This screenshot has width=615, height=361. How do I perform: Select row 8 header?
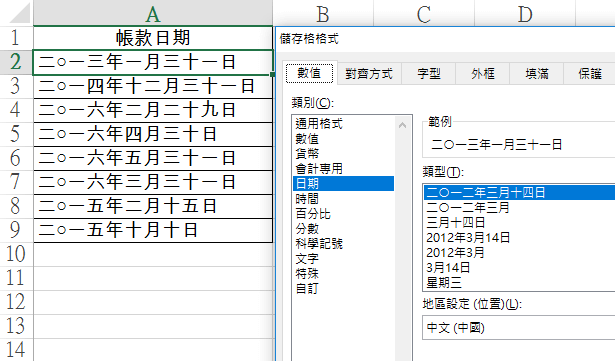coord(16,206)
